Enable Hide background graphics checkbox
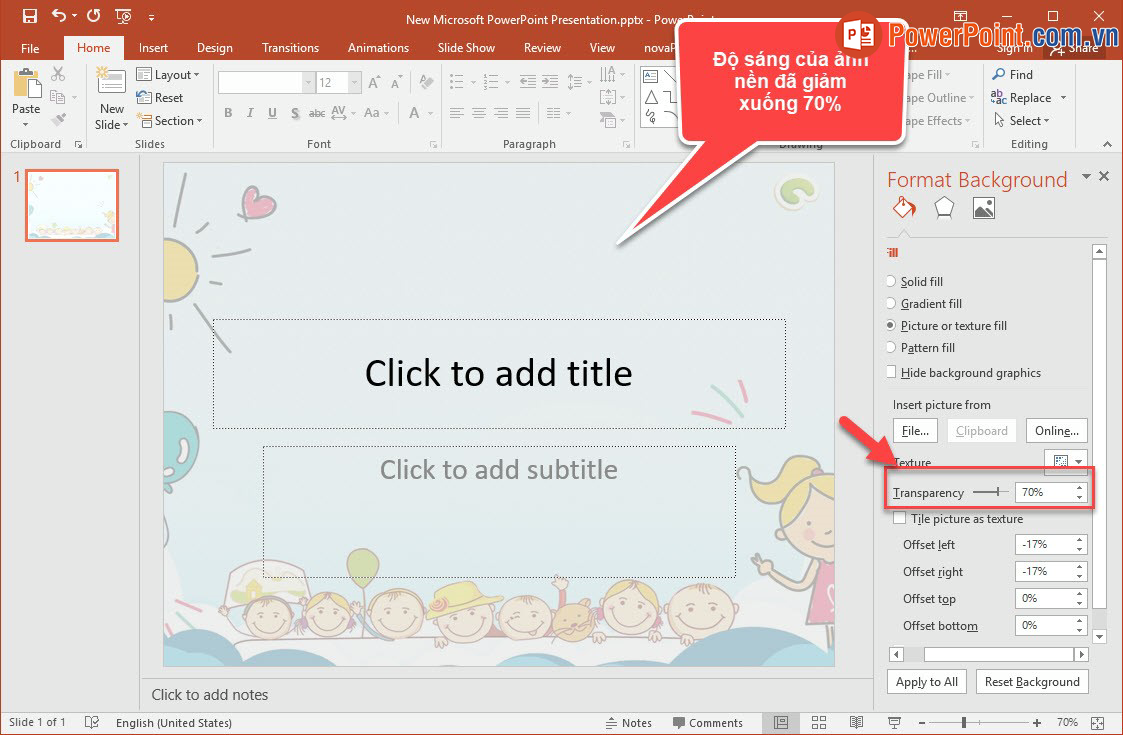This screenshot has width=1123, height=735. click(892, 373)
